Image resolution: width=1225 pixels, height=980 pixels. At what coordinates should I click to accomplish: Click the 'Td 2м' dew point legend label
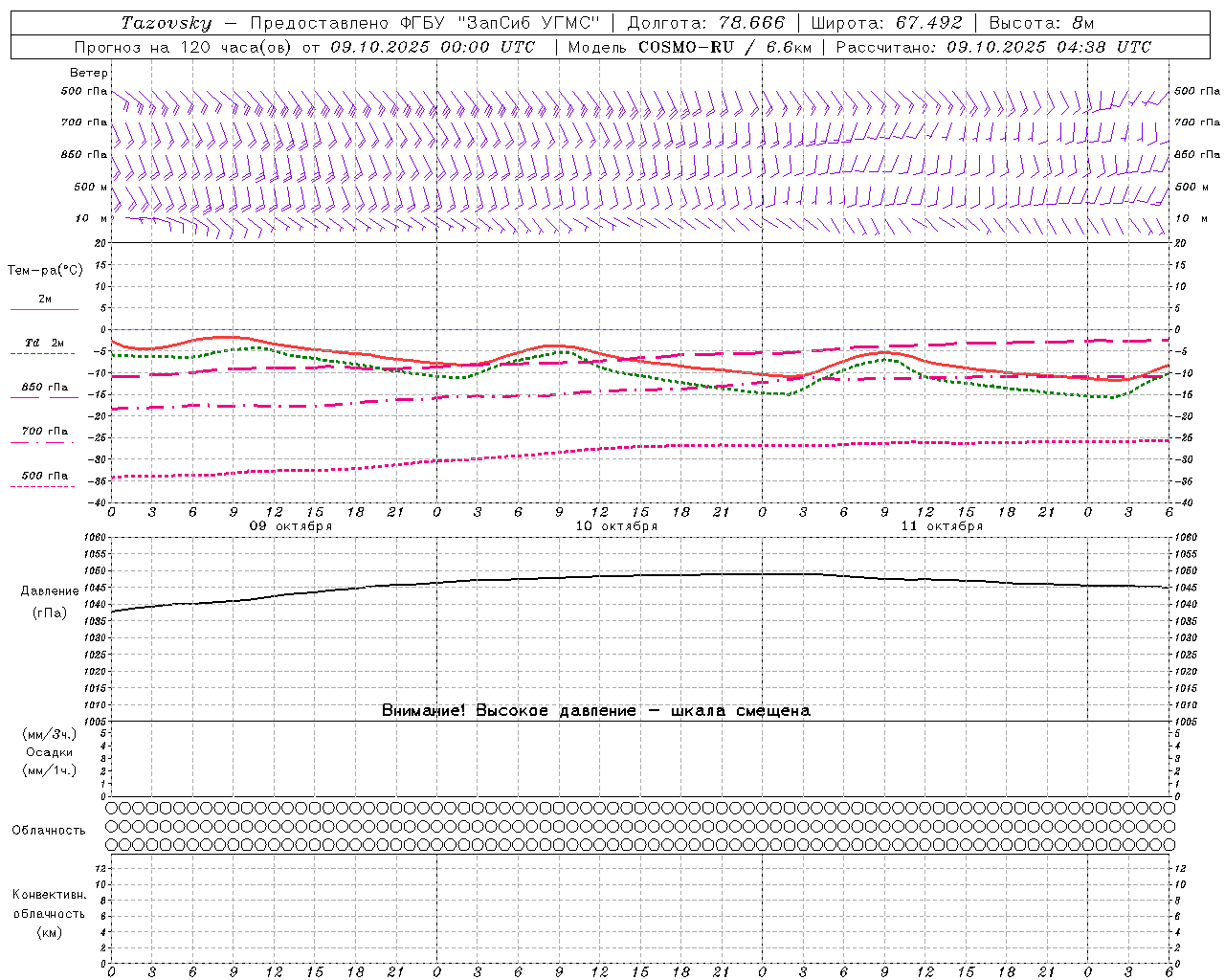(x=45, y=343)
